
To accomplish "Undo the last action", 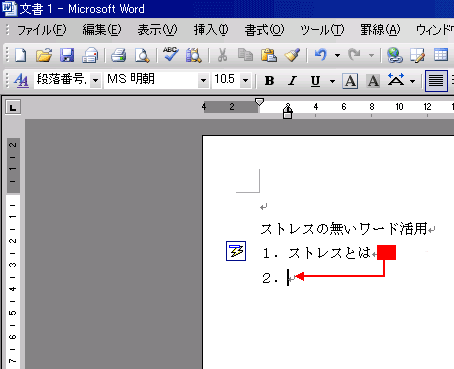I will coord(320,55).
